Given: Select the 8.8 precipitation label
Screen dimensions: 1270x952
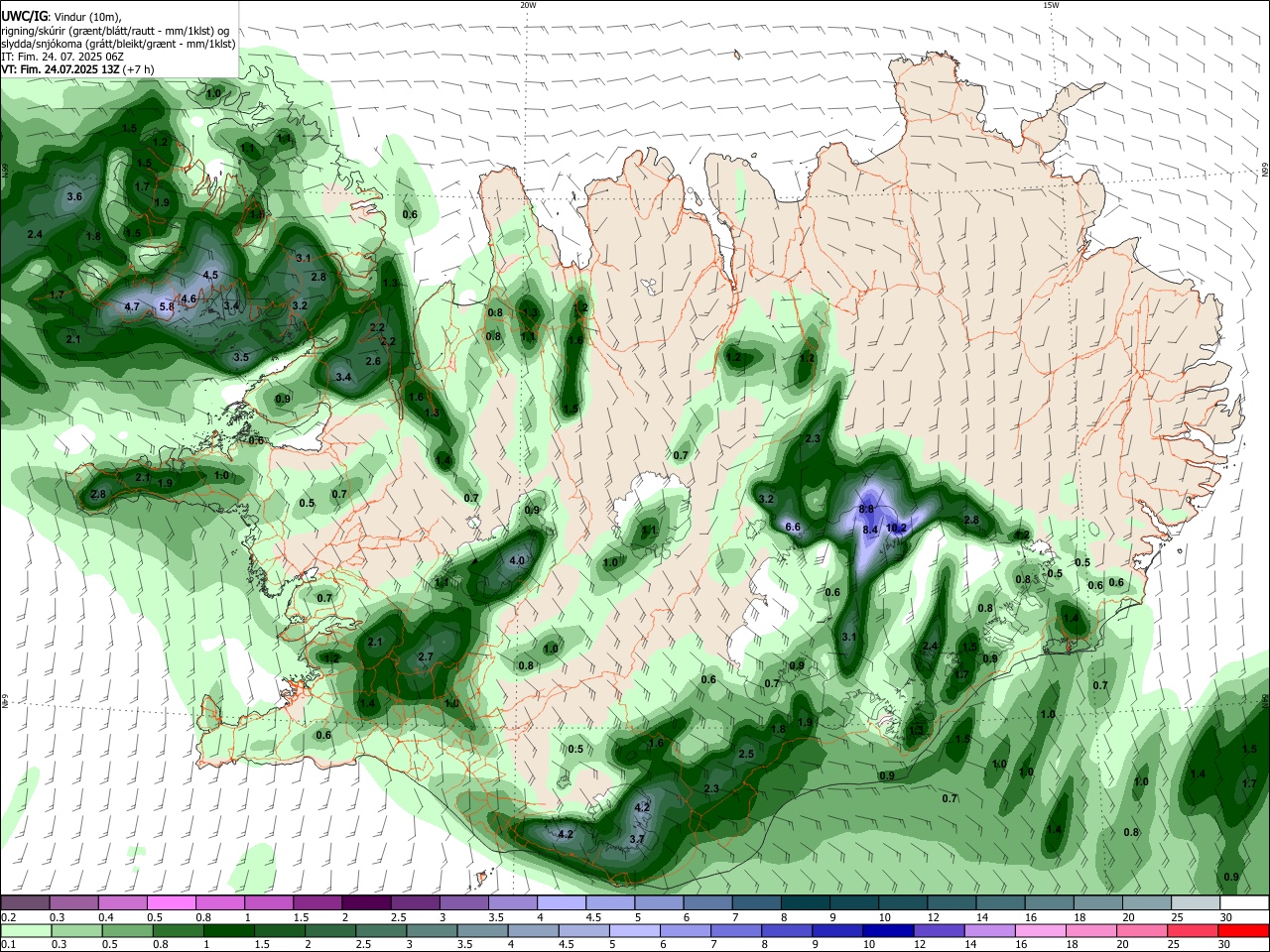Looking at the screenshot, I should (866, 509).
